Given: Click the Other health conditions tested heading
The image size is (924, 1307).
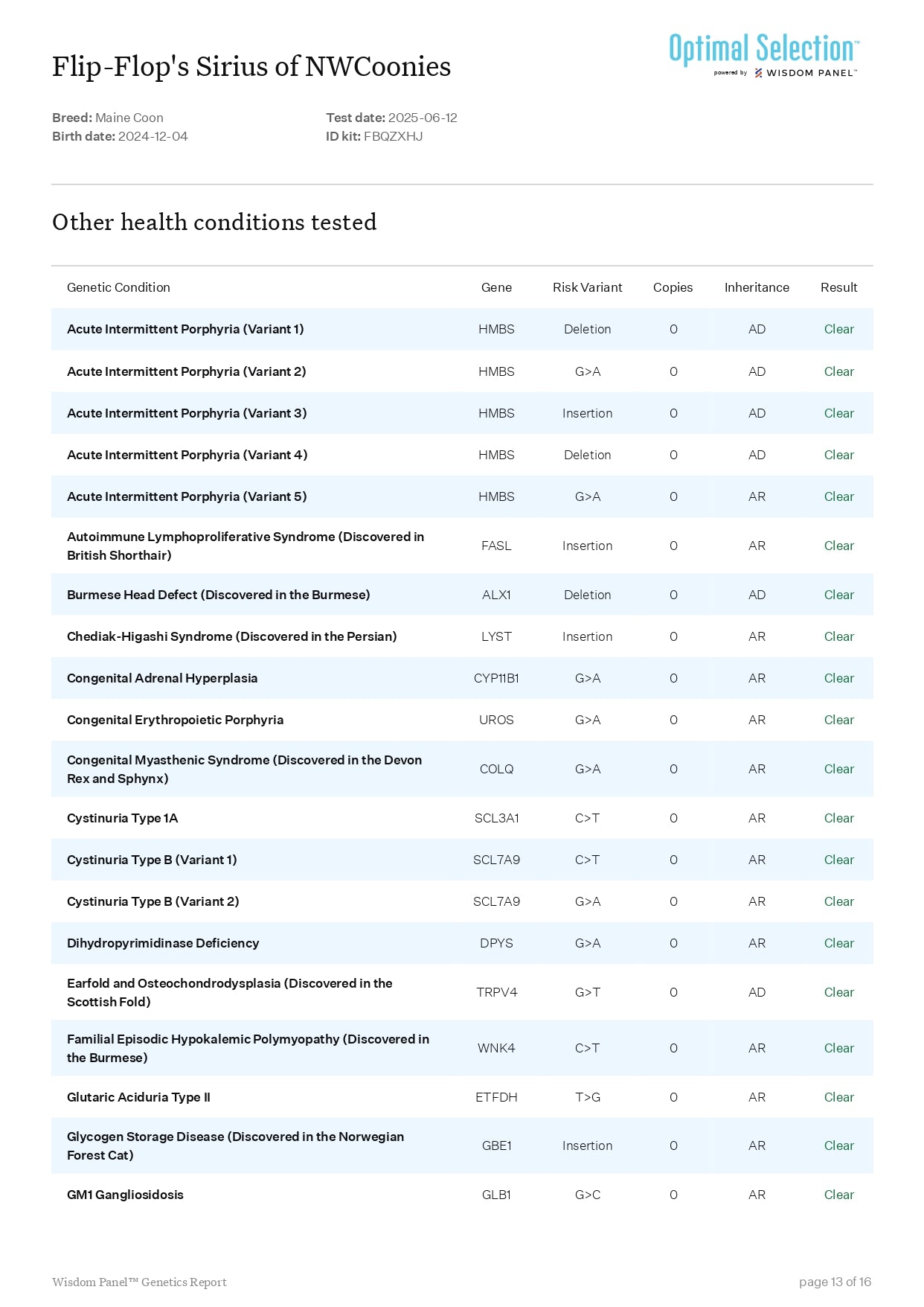Looking at the screenshot, I should coord(214,223).
